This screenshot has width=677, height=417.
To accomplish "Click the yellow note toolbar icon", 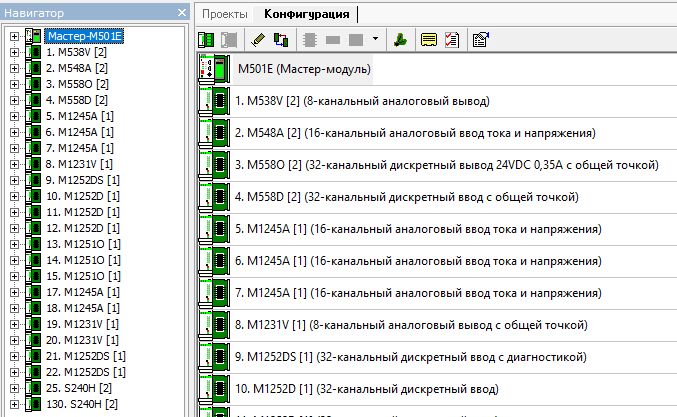I will click(x=429, y=40).
